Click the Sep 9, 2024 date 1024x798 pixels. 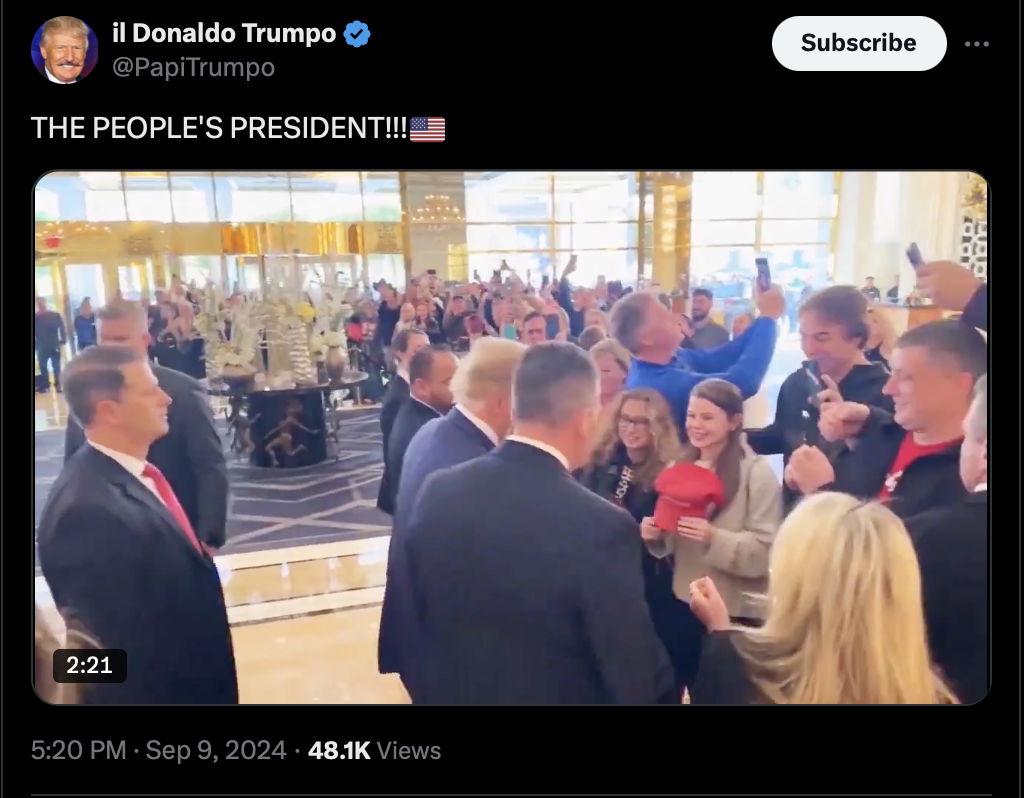(x=216, y=750)
